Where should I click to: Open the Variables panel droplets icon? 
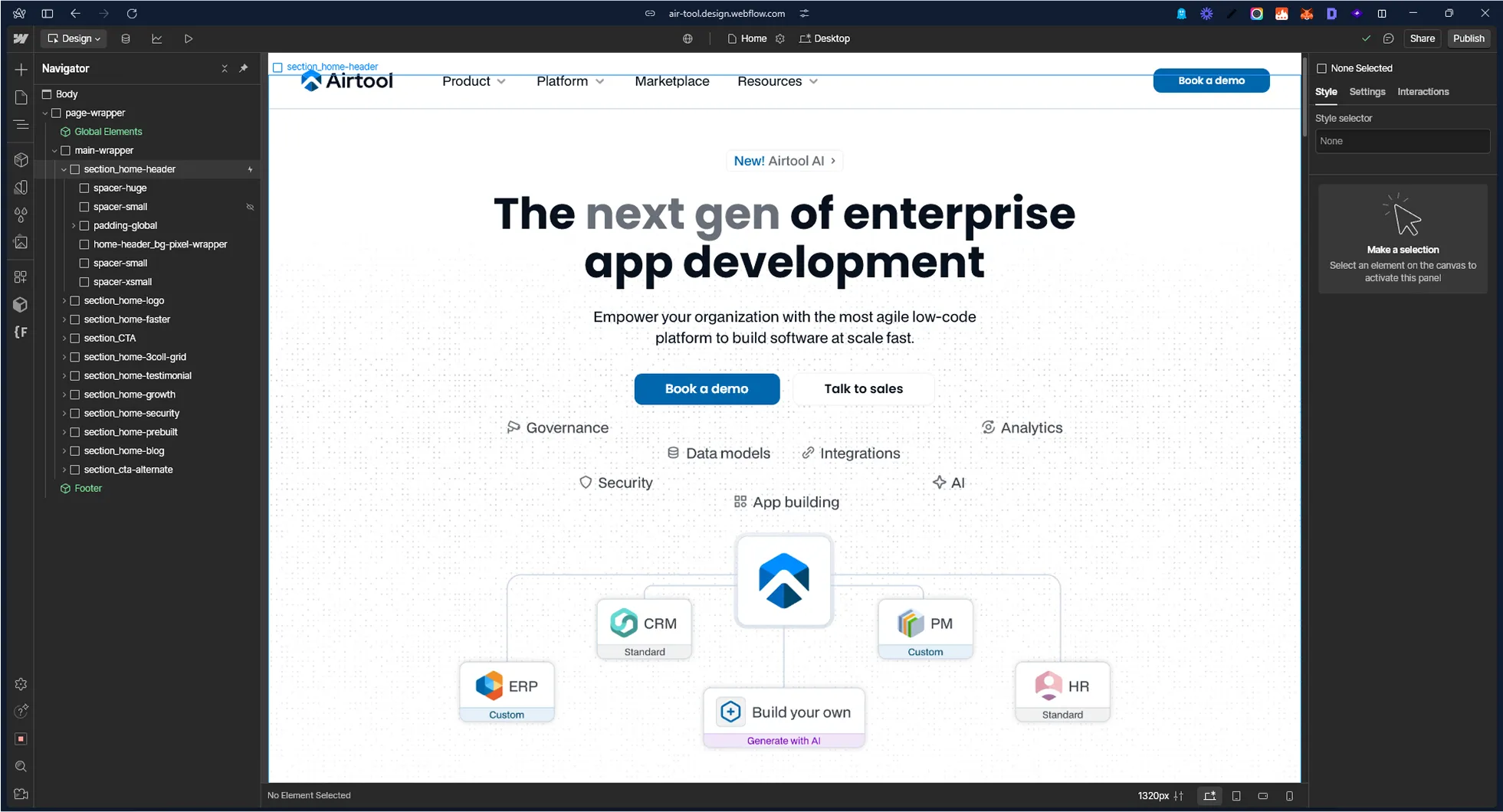coord(21,215)
